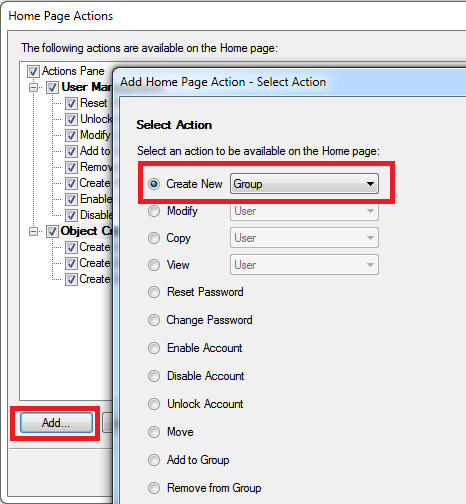Open the Create New Group dropdown
The width and height of the screenshot is (466, 504).
click(x=304, y=184)
